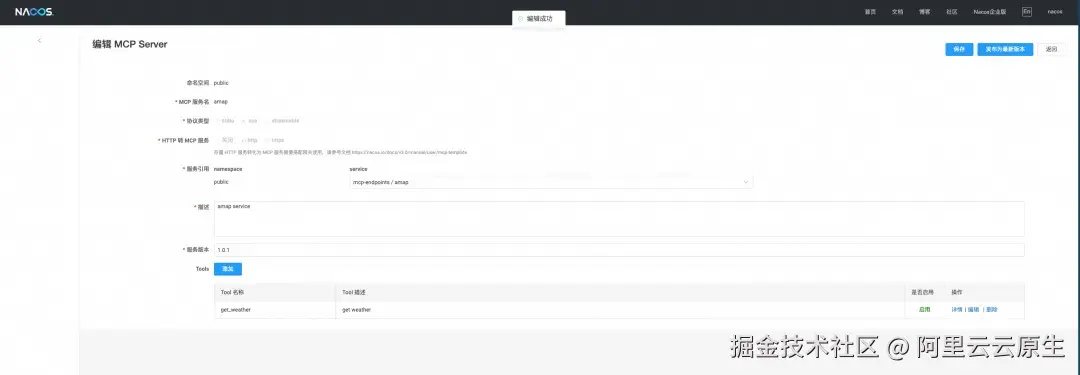Collapse the sidebar with the left chevron

coord(39,41)
